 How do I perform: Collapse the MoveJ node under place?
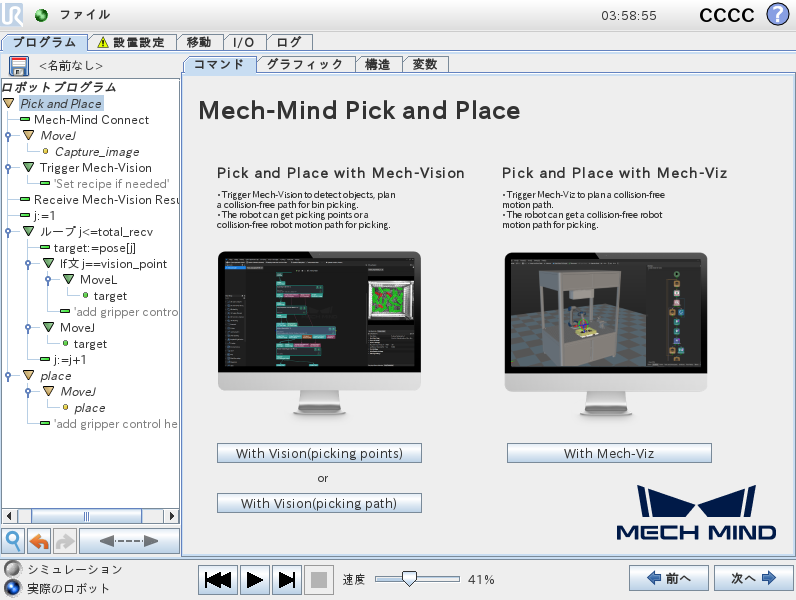point(48,391)
